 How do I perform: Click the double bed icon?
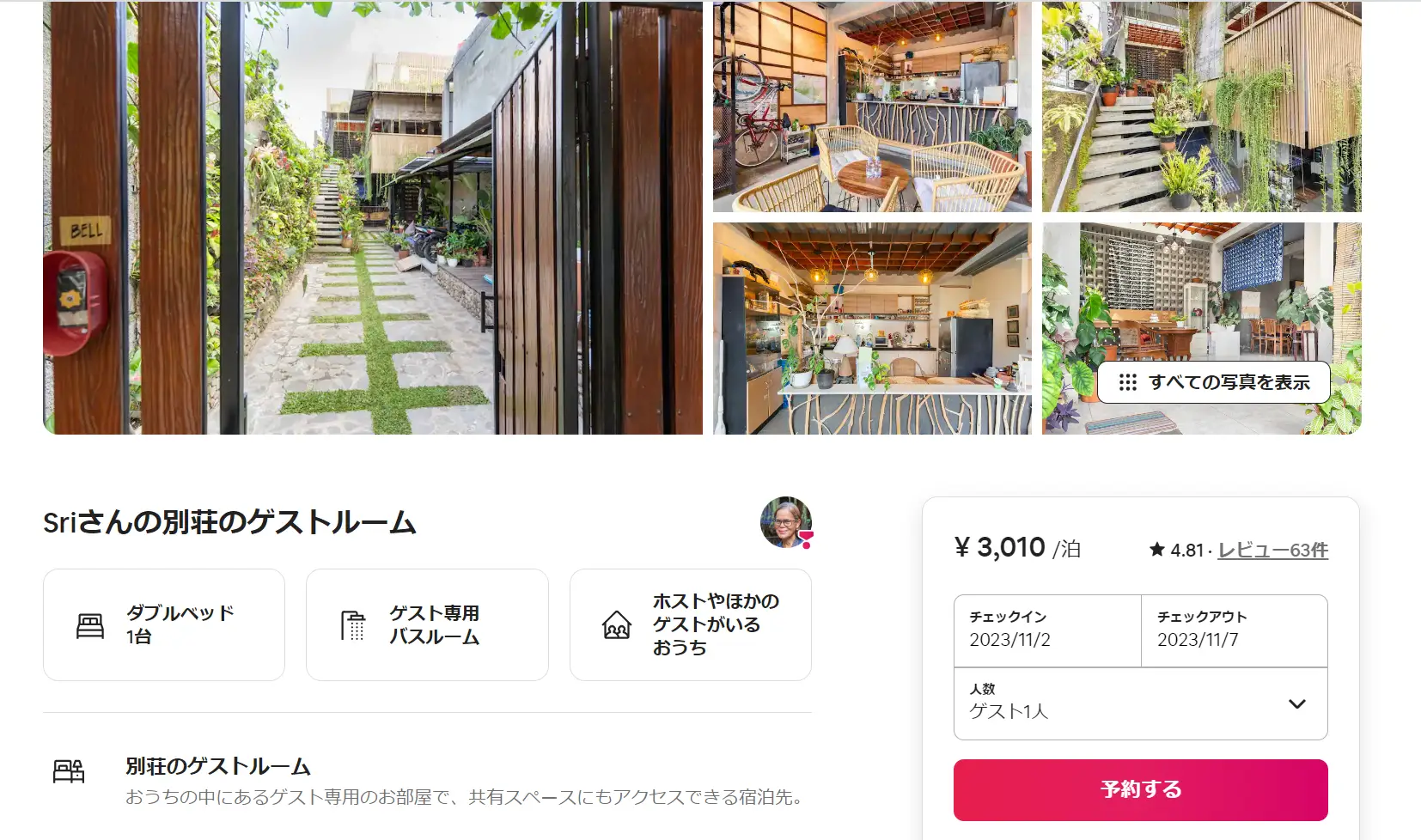[x=90, y=625]
